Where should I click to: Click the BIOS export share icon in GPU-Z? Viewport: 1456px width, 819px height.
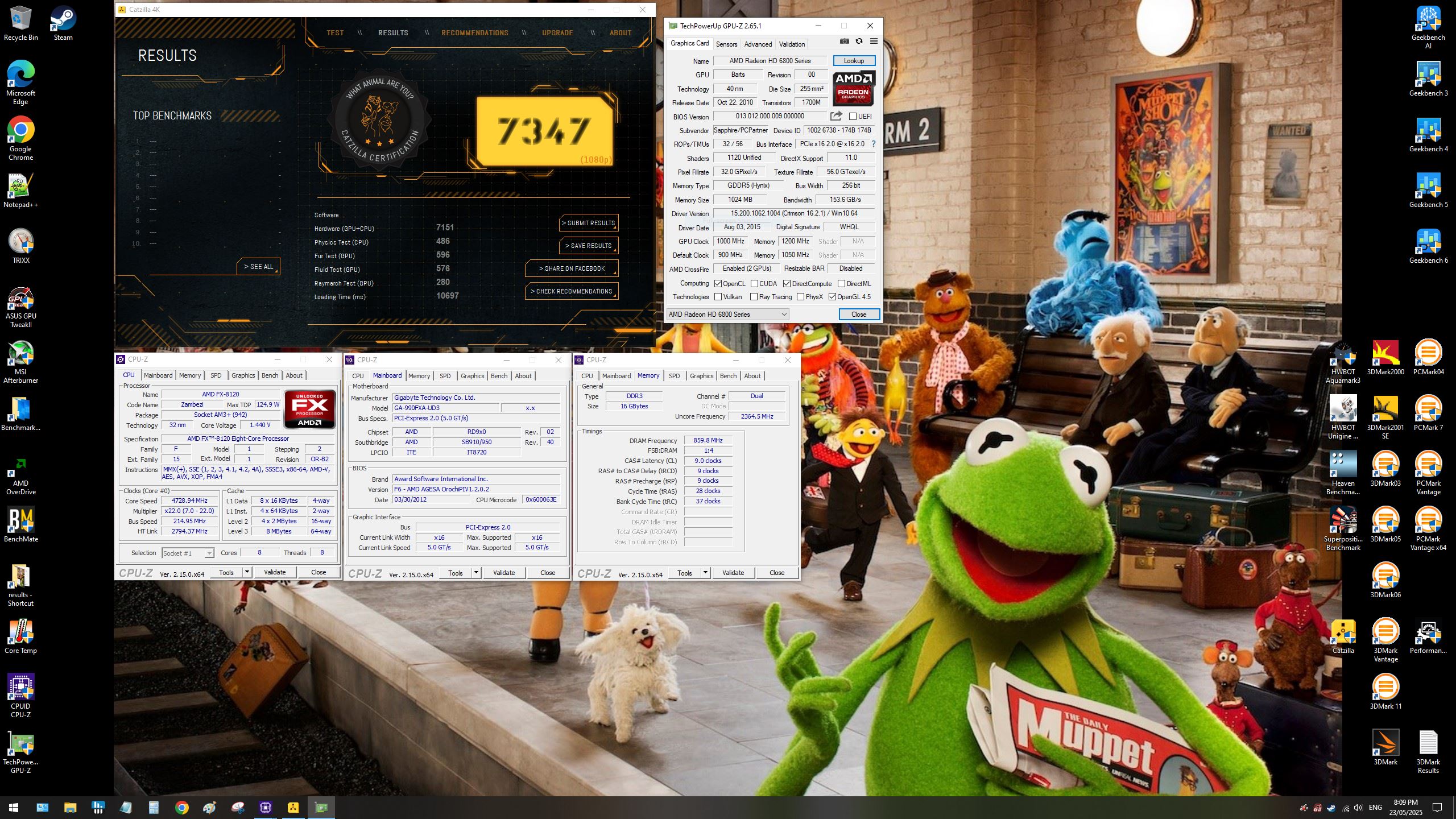coord(836,116)
